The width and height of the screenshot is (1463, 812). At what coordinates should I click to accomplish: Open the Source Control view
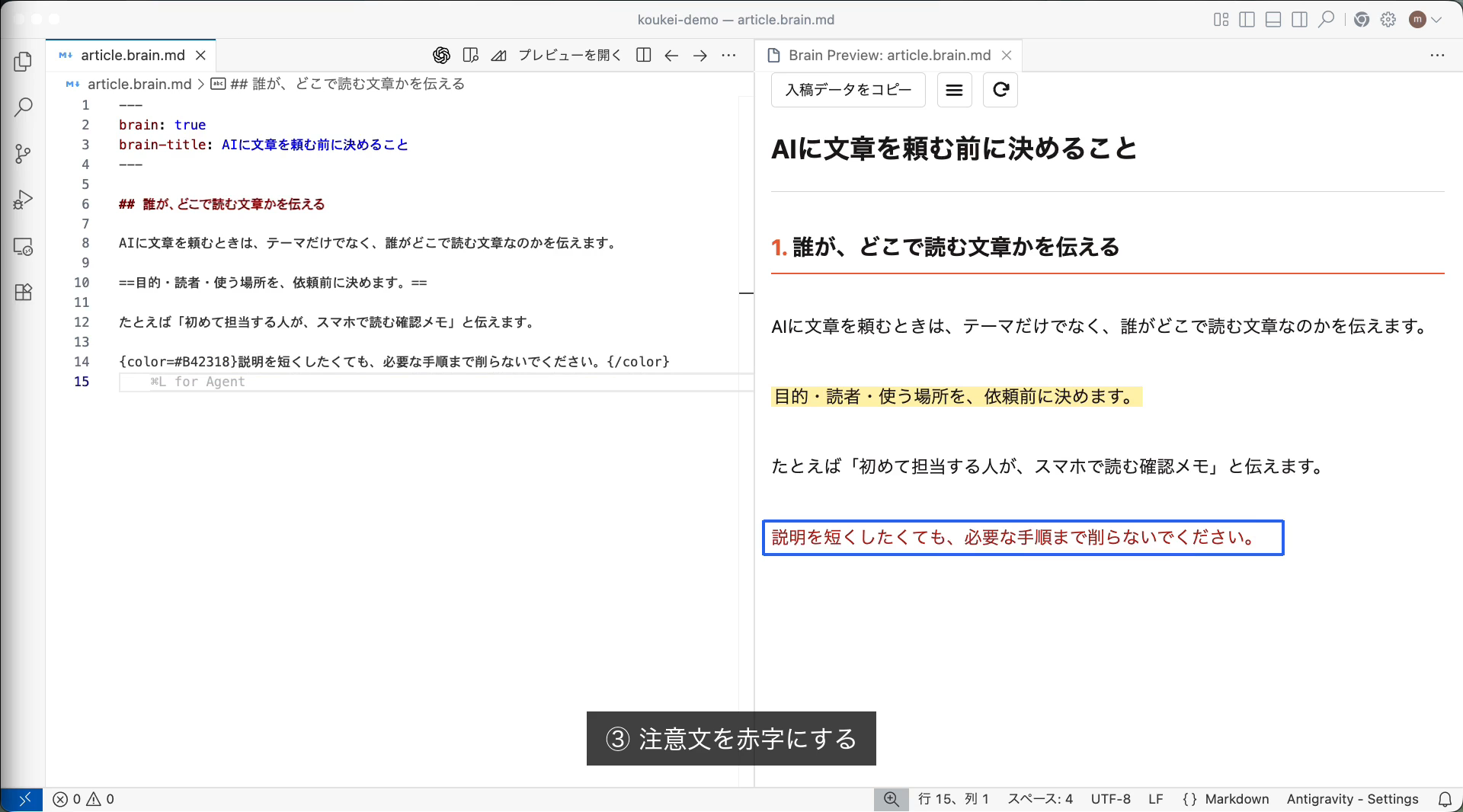23,154
